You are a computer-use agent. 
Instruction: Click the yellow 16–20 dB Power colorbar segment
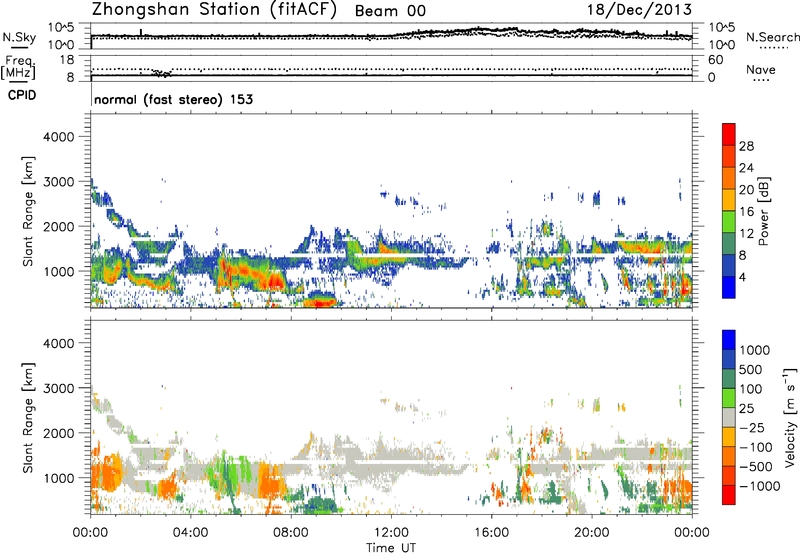click(729, 200)
